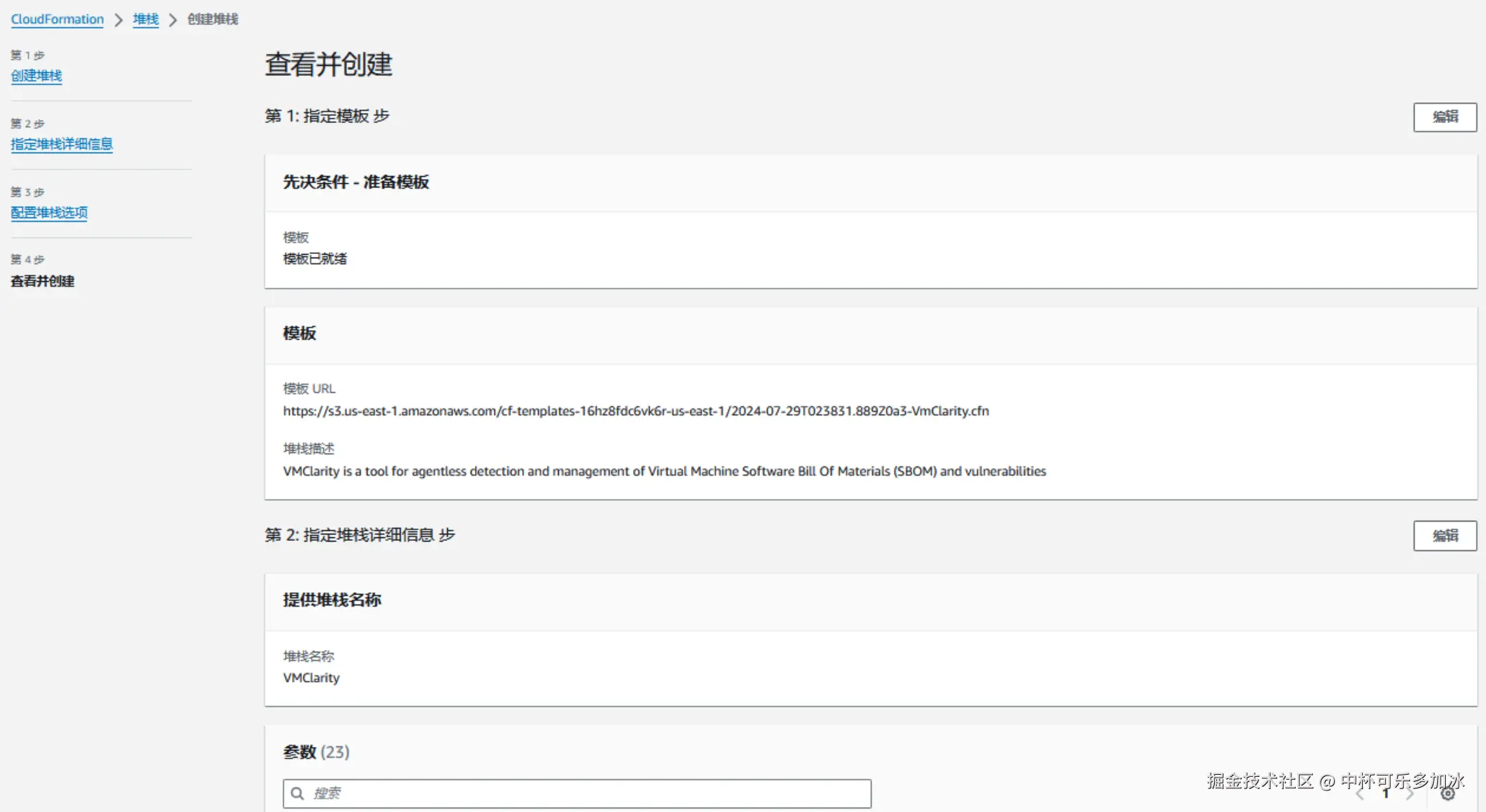Click the 参数 (23) section header
The height and width of the screenshot is (812, 1486).
click(316, 752)
